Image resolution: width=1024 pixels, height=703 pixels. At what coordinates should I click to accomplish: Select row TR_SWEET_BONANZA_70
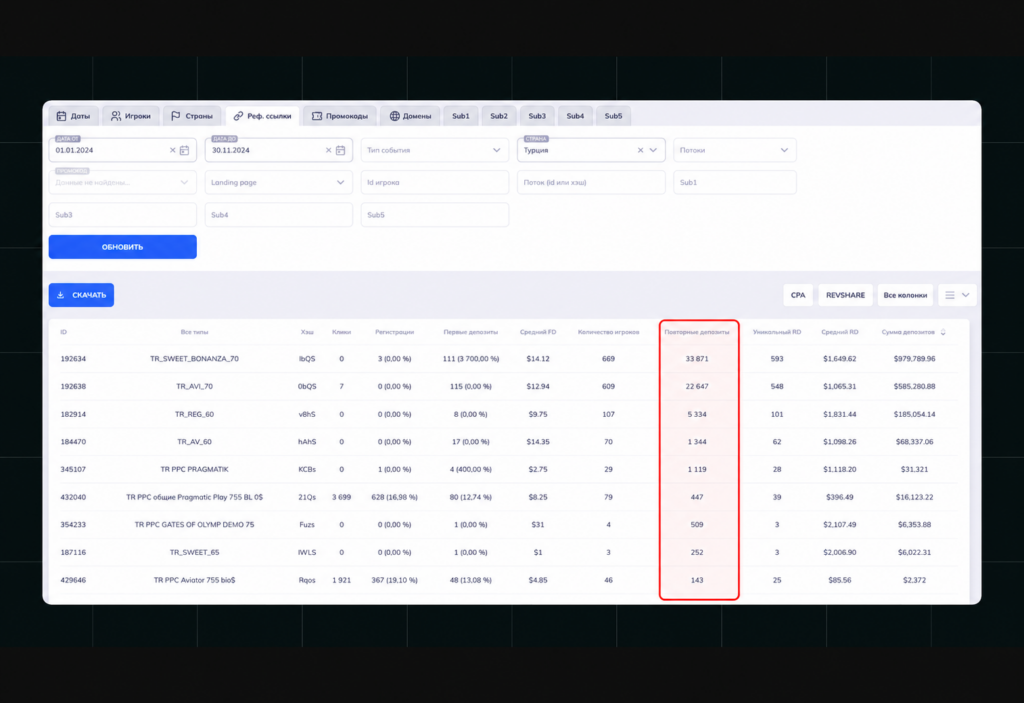(x=509, y=359)
